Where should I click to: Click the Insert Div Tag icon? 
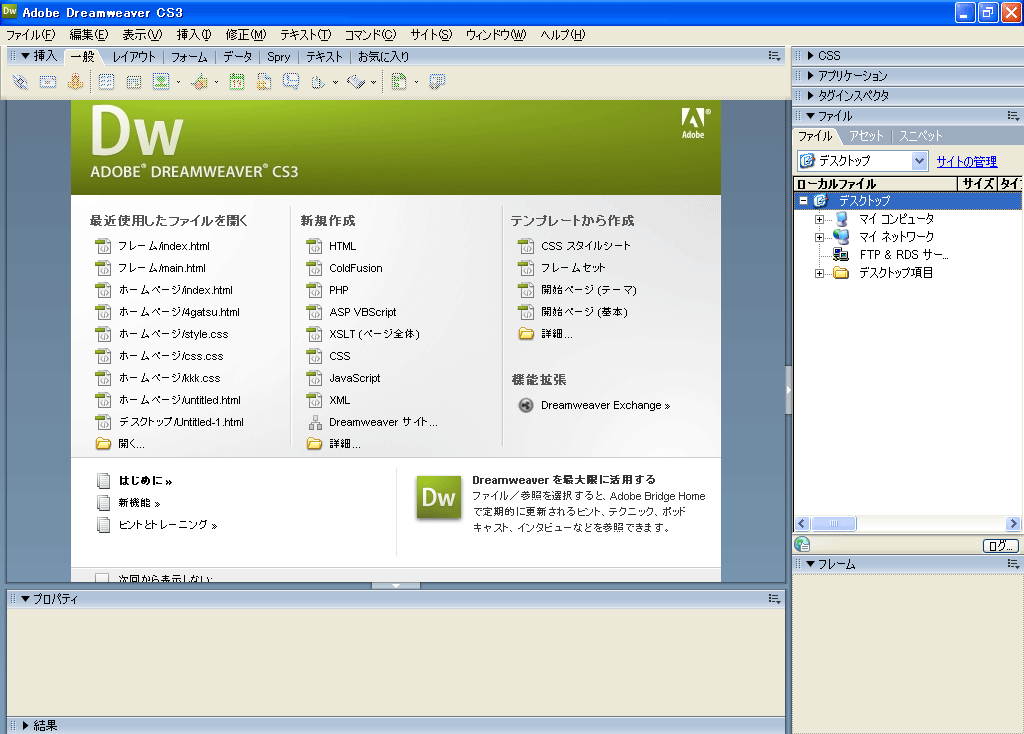pos(133,82)
